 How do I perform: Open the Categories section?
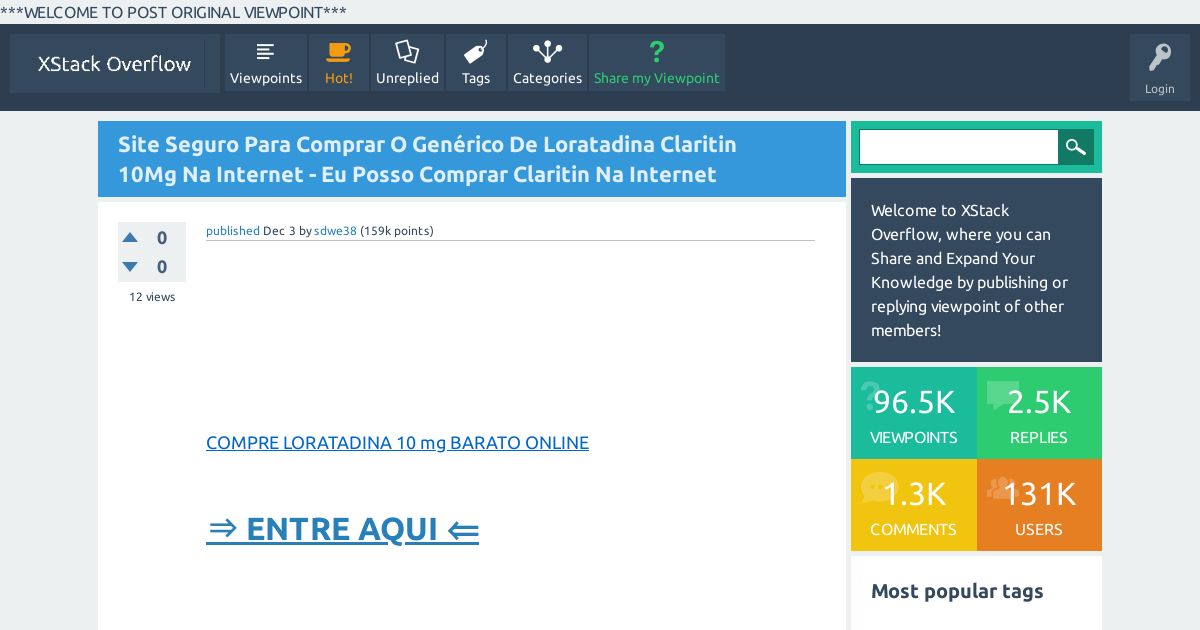pyautogui.click(x=547, y=63)
